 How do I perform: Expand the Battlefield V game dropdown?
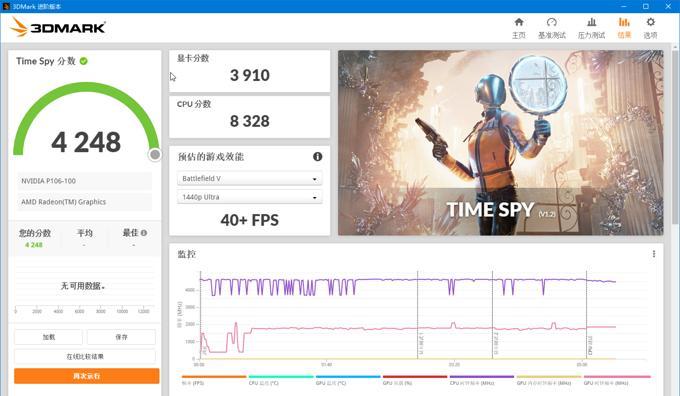point(249,179)
